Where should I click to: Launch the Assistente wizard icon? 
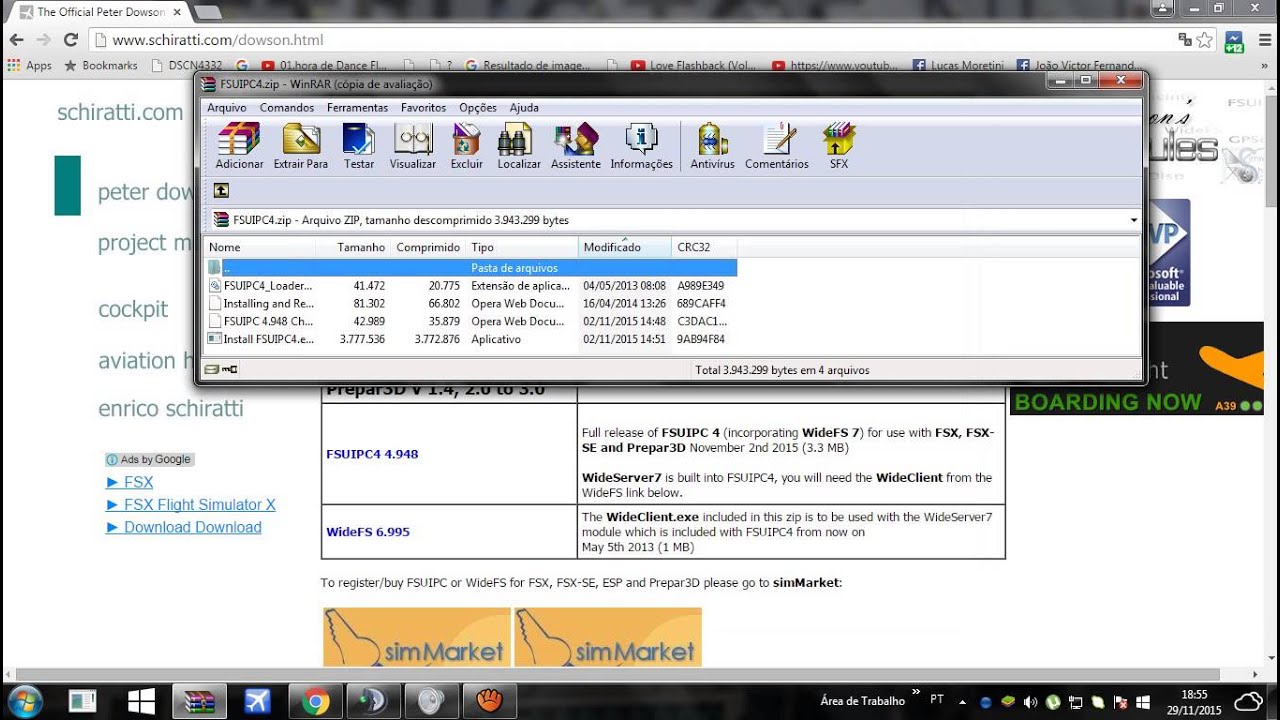(x=576, y=146)
